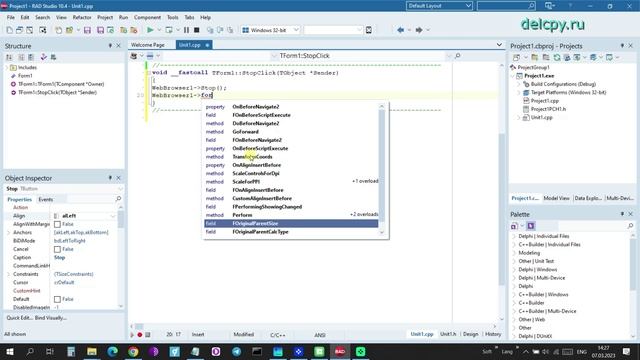This screenshot has height=360, width=640.
Task: Switch to Design bottom tab
Action: (x=470, y=334)
